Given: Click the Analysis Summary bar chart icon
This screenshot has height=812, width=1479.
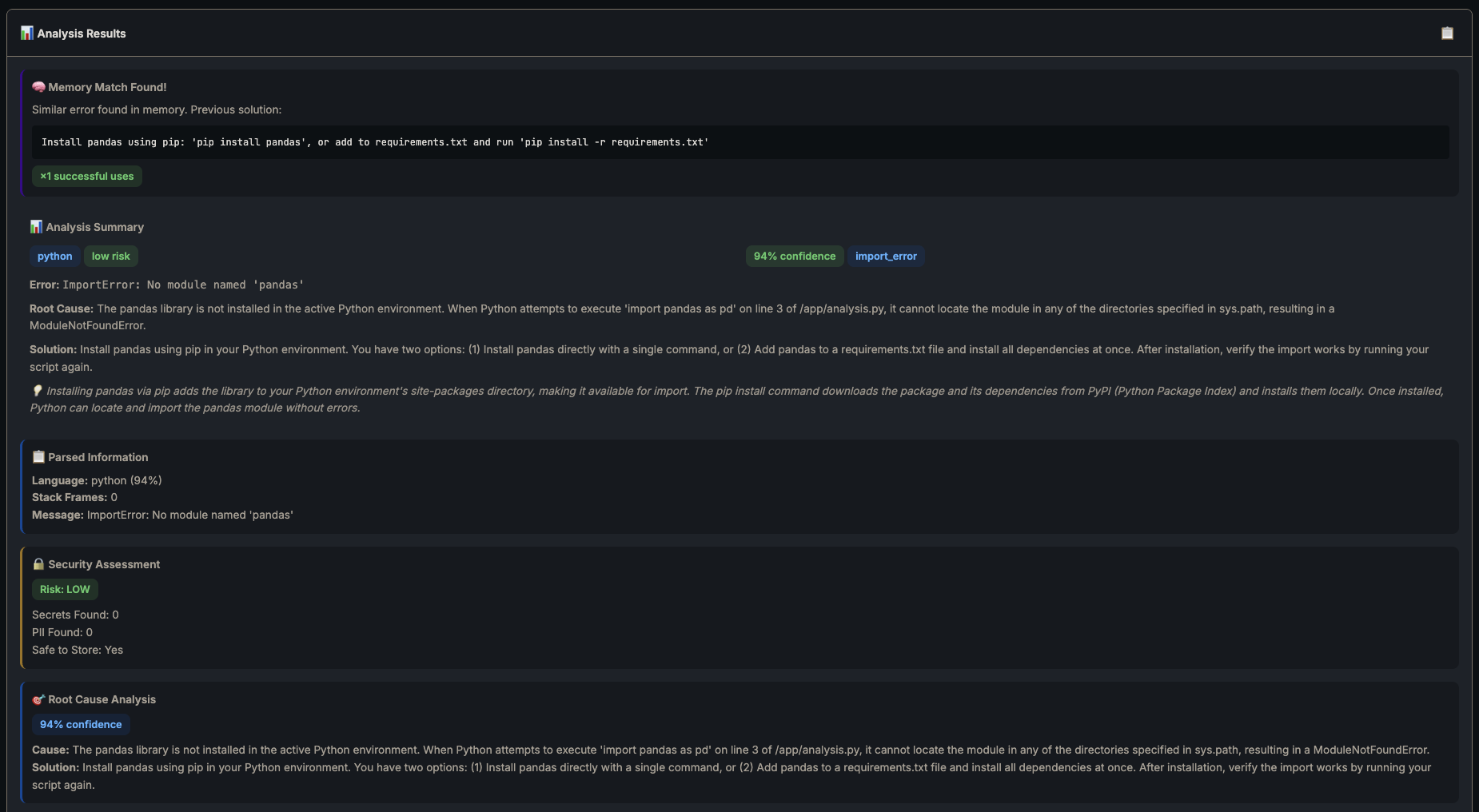Looking at the screenshot, I should tap(36, 227).
